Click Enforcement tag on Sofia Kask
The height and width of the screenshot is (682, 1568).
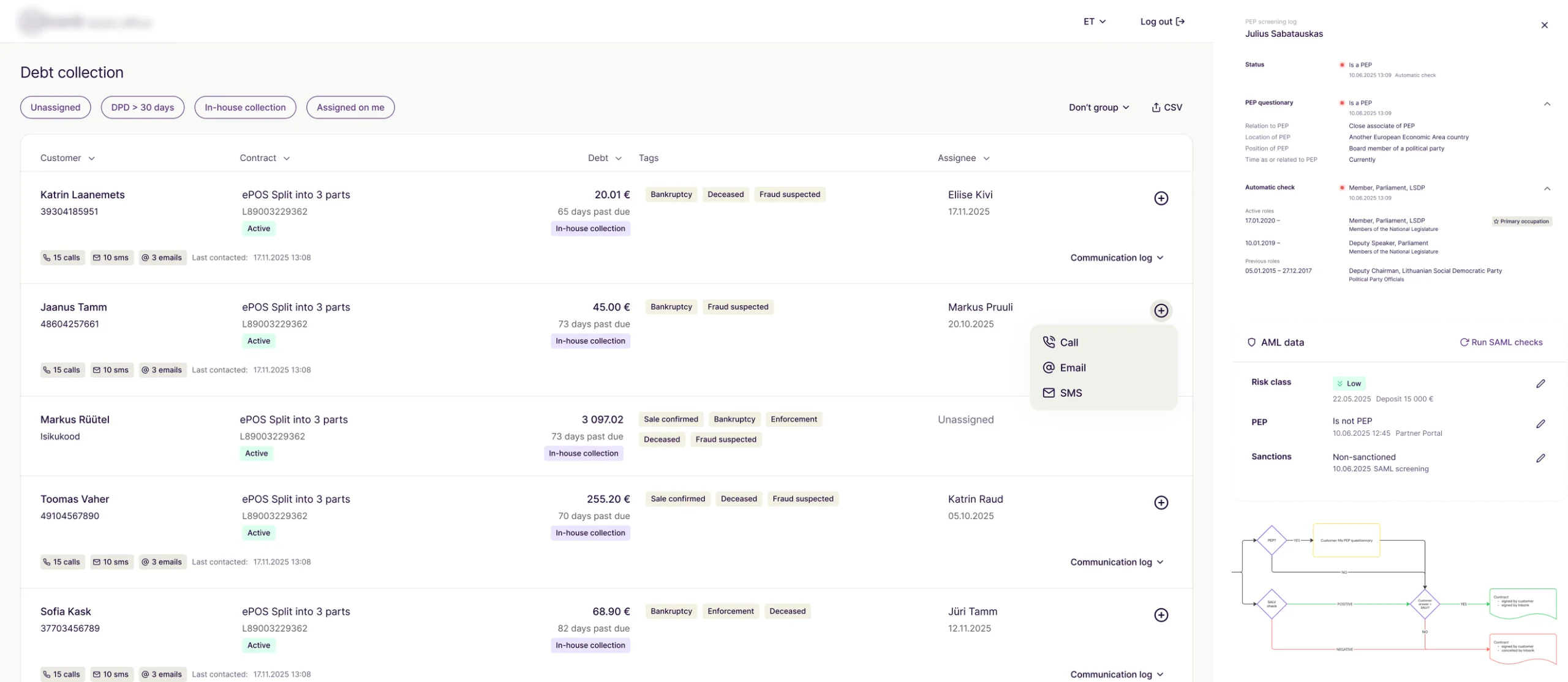(x=730, y=611)
